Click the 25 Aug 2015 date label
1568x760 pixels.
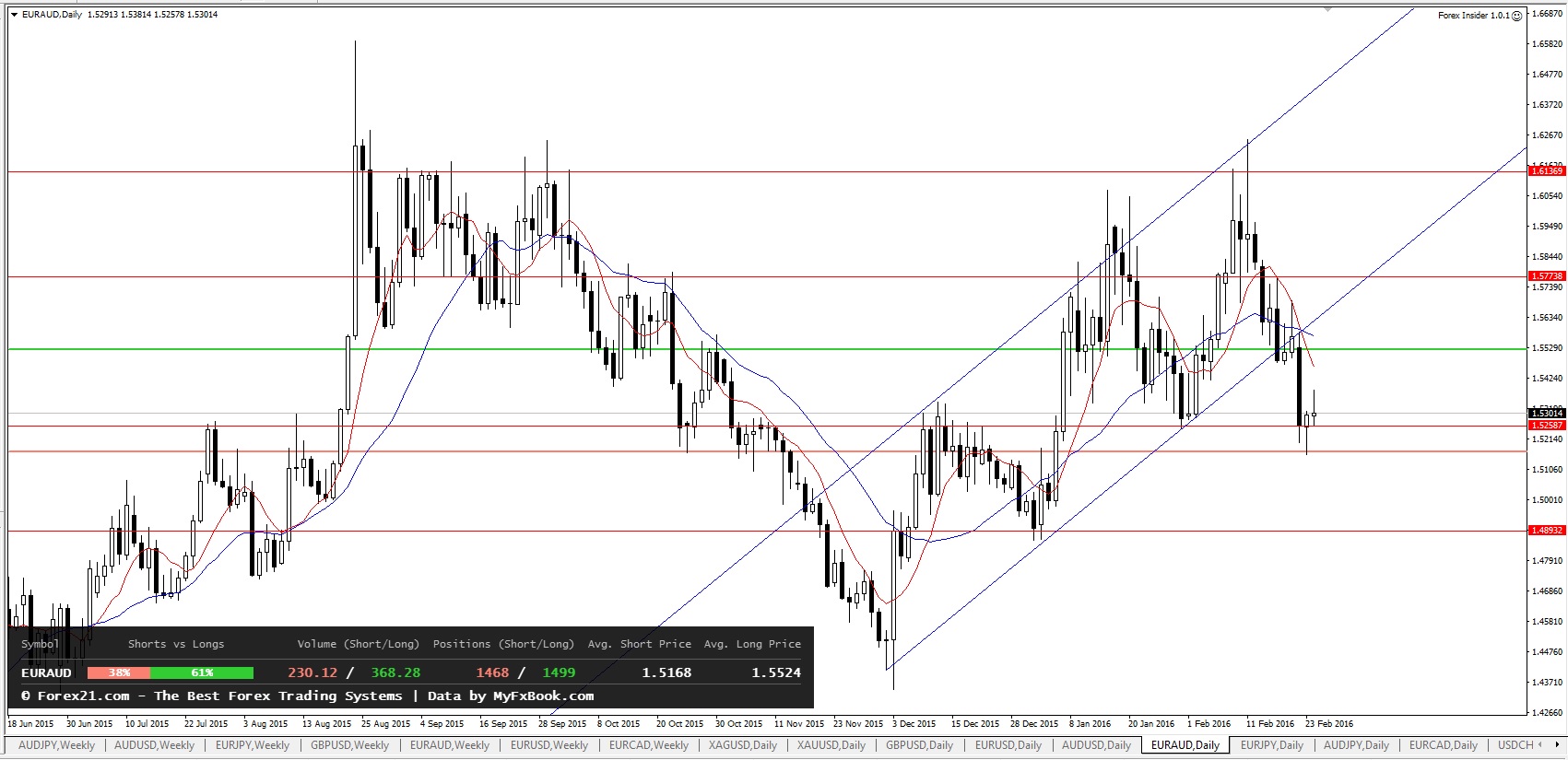click(x=383, y=724)
